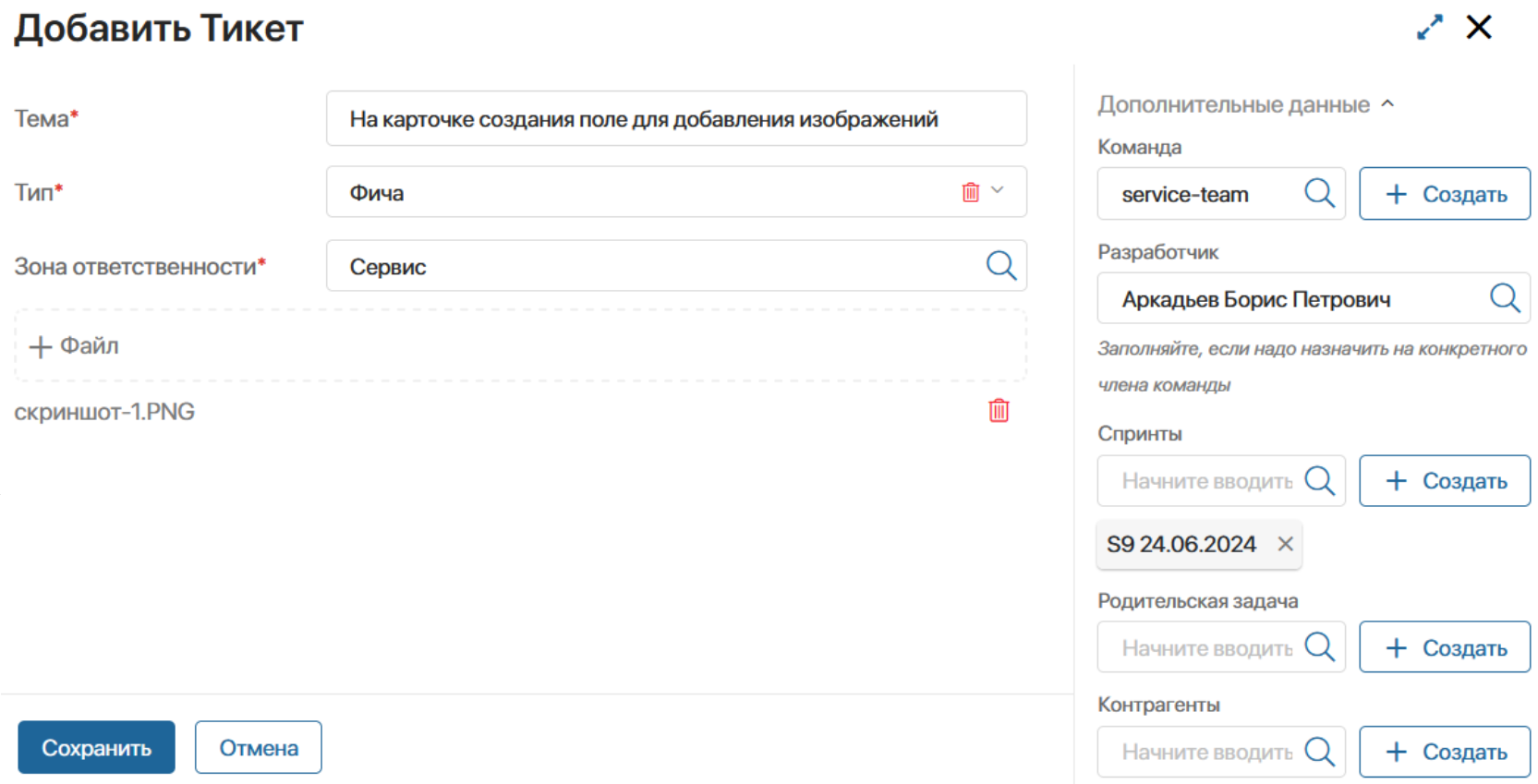
Task: Open the Тип field showing Фича
Action: [676, 192]
